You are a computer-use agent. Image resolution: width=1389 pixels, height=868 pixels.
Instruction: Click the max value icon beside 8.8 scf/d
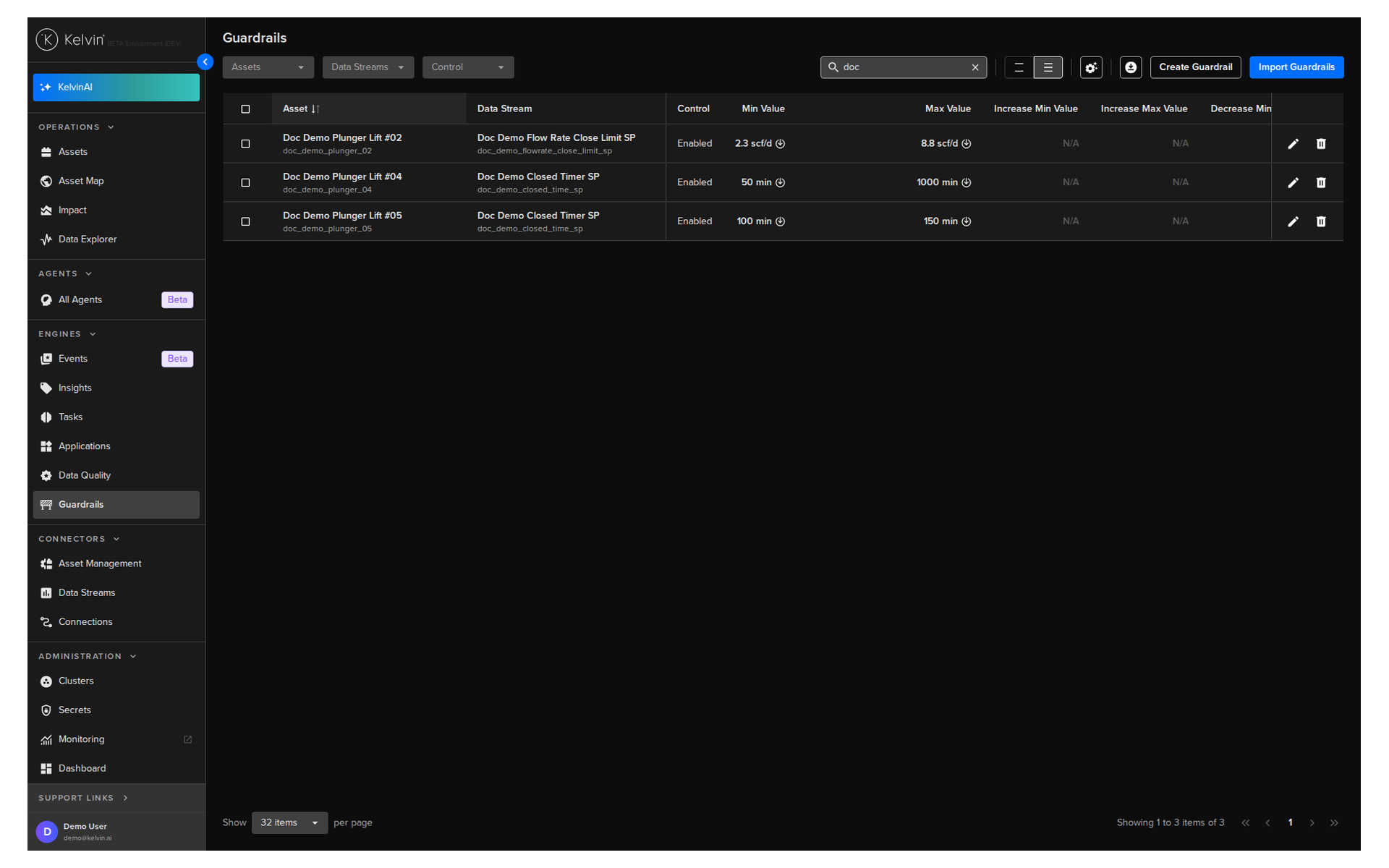pyautogui.click(x=966, y=144)
